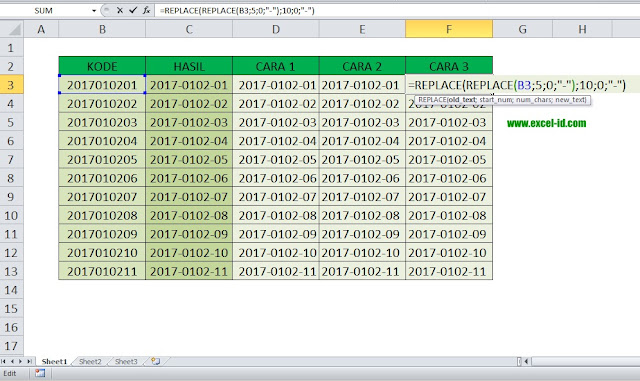Click new_text argument in REPLACE tooltip
Image resolution: width=640 pixels, height=381 pixels.
[570, 100]
